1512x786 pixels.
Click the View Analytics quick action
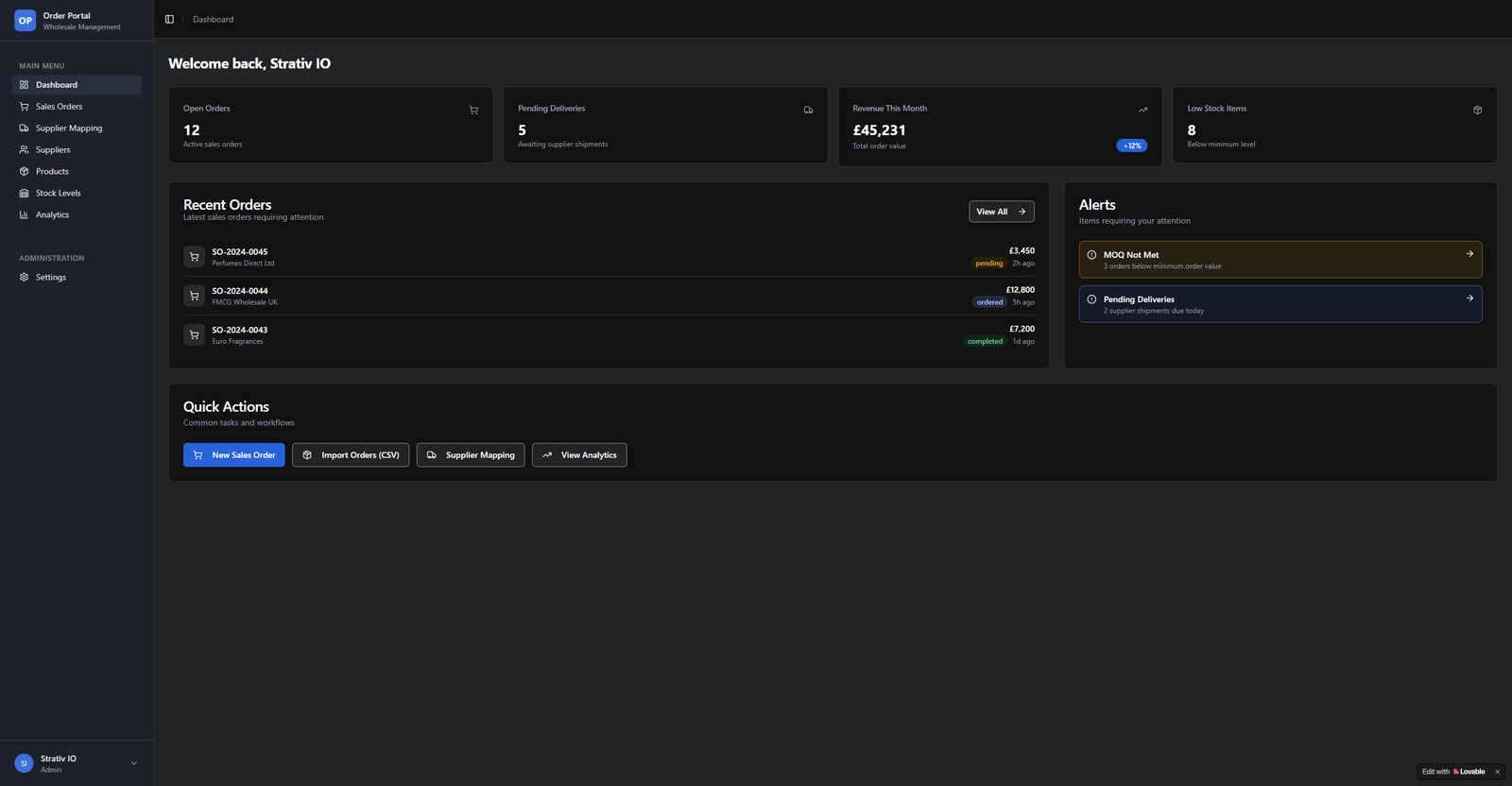579,455
